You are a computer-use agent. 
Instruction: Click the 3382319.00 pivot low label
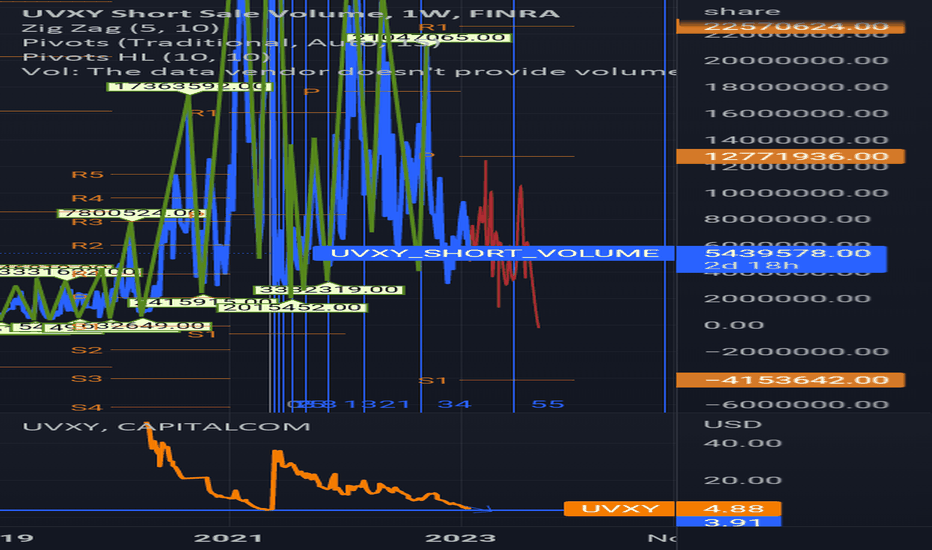coord(329,290)
